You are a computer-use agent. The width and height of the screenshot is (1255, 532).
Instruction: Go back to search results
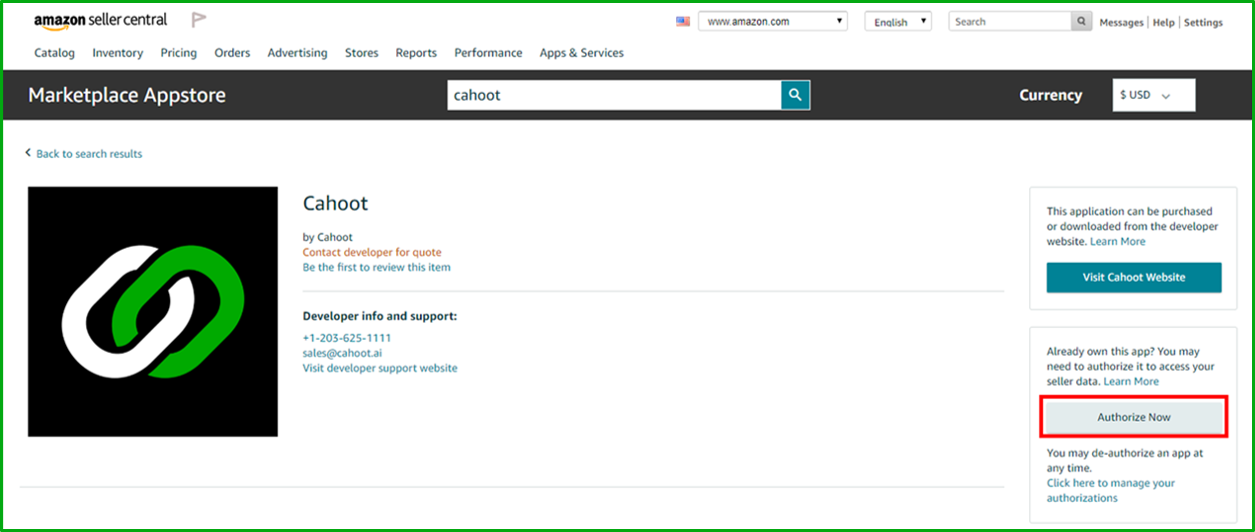coord(89,154)
